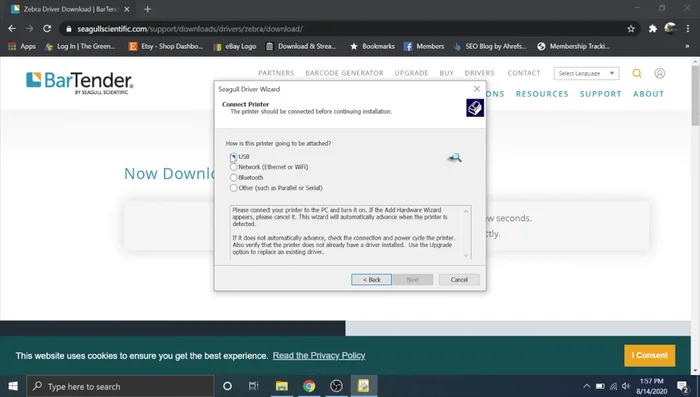Open Task View from the taskbar
This screenshot has width=700, height=397.
(x=254, y=386)
